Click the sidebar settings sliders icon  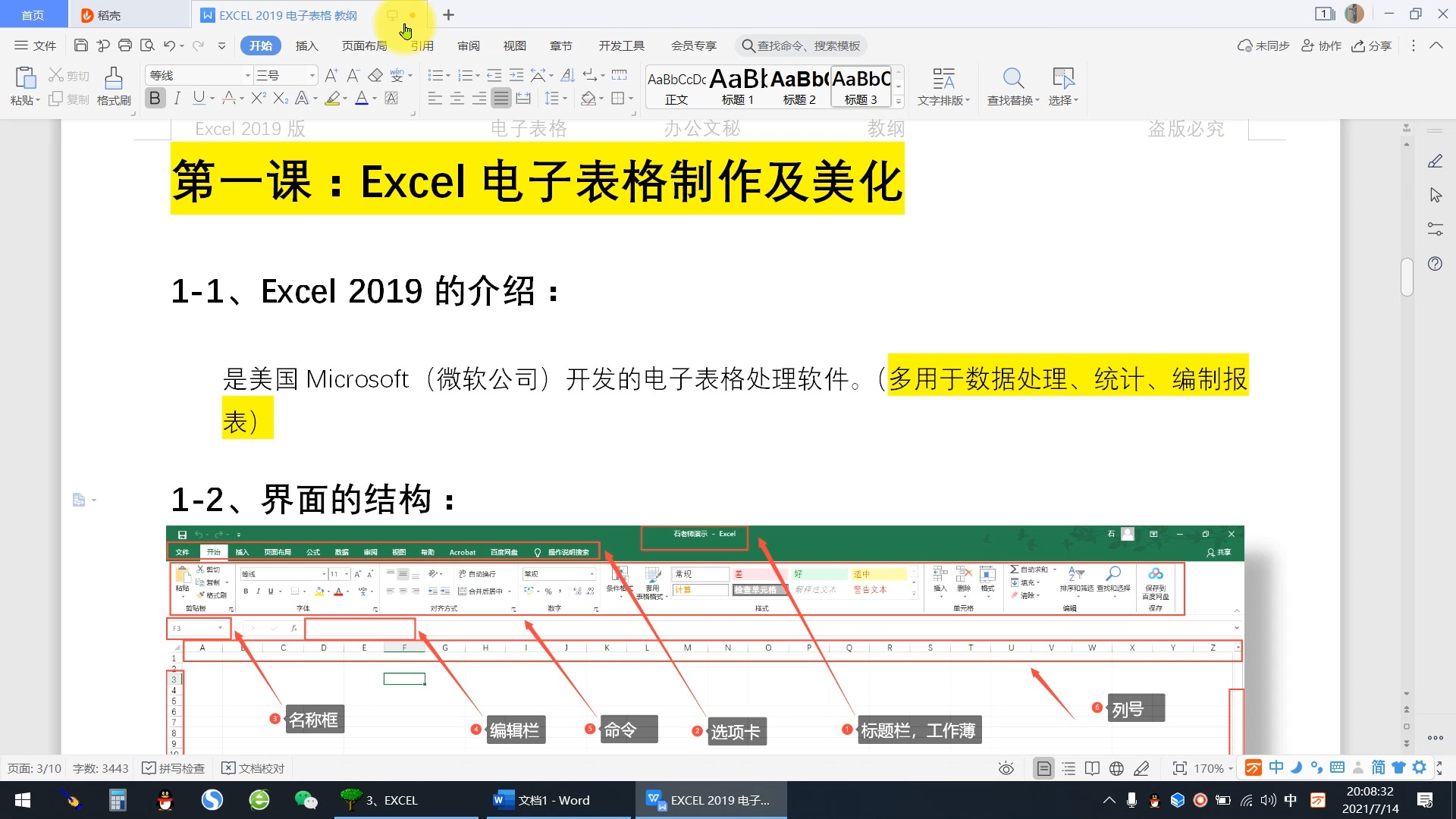click(x=1435, y=229)
